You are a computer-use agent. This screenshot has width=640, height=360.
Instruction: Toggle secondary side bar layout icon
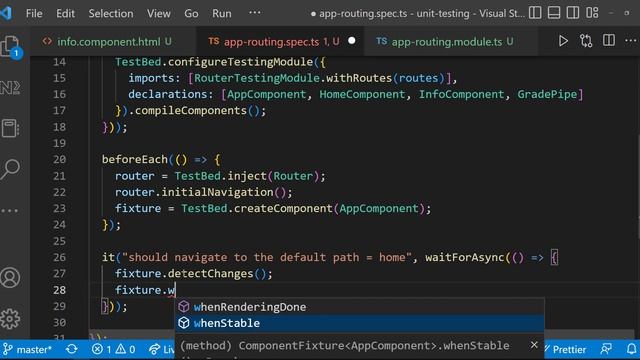point(573,13)
